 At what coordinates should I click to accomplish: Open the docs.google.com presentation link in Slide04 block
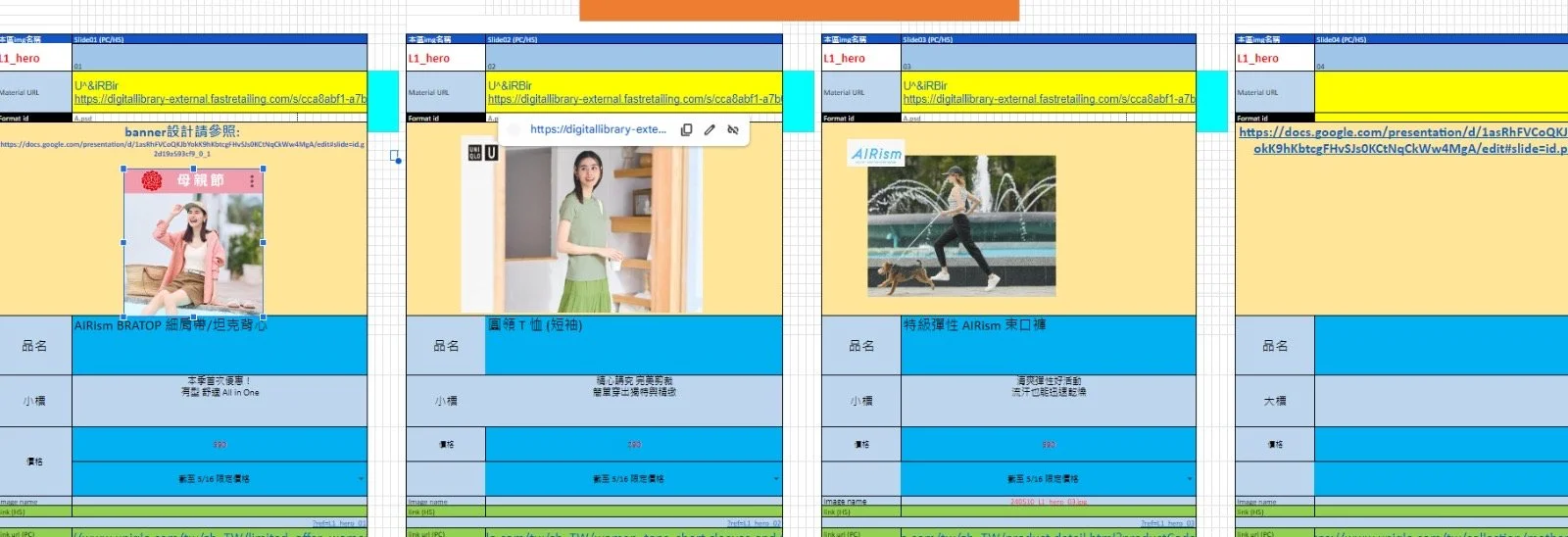[x=1402, y=140]
